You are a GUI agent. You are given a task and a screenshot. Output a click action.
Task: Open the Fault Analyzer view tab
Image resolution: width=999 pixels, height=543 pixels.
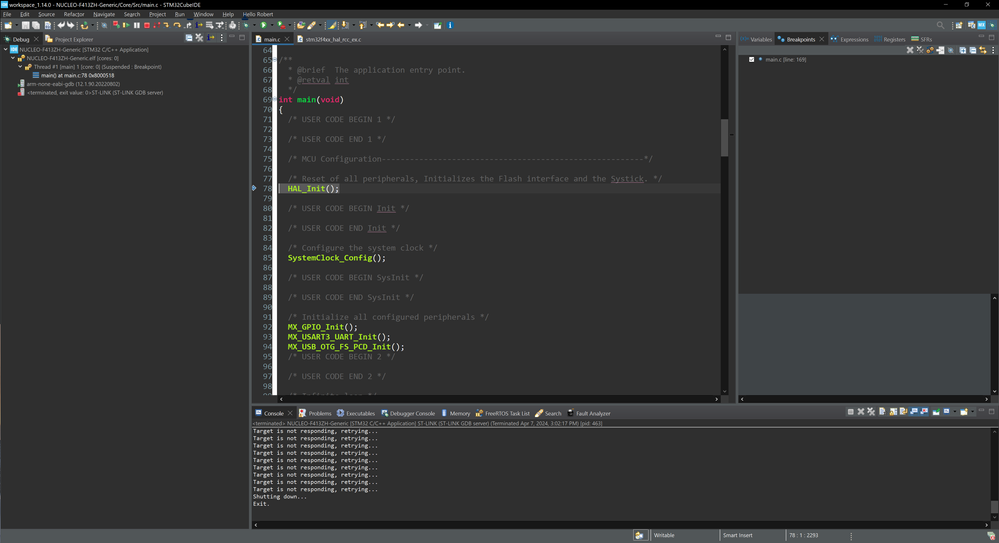pyautogui.click(x=592, y=413)
